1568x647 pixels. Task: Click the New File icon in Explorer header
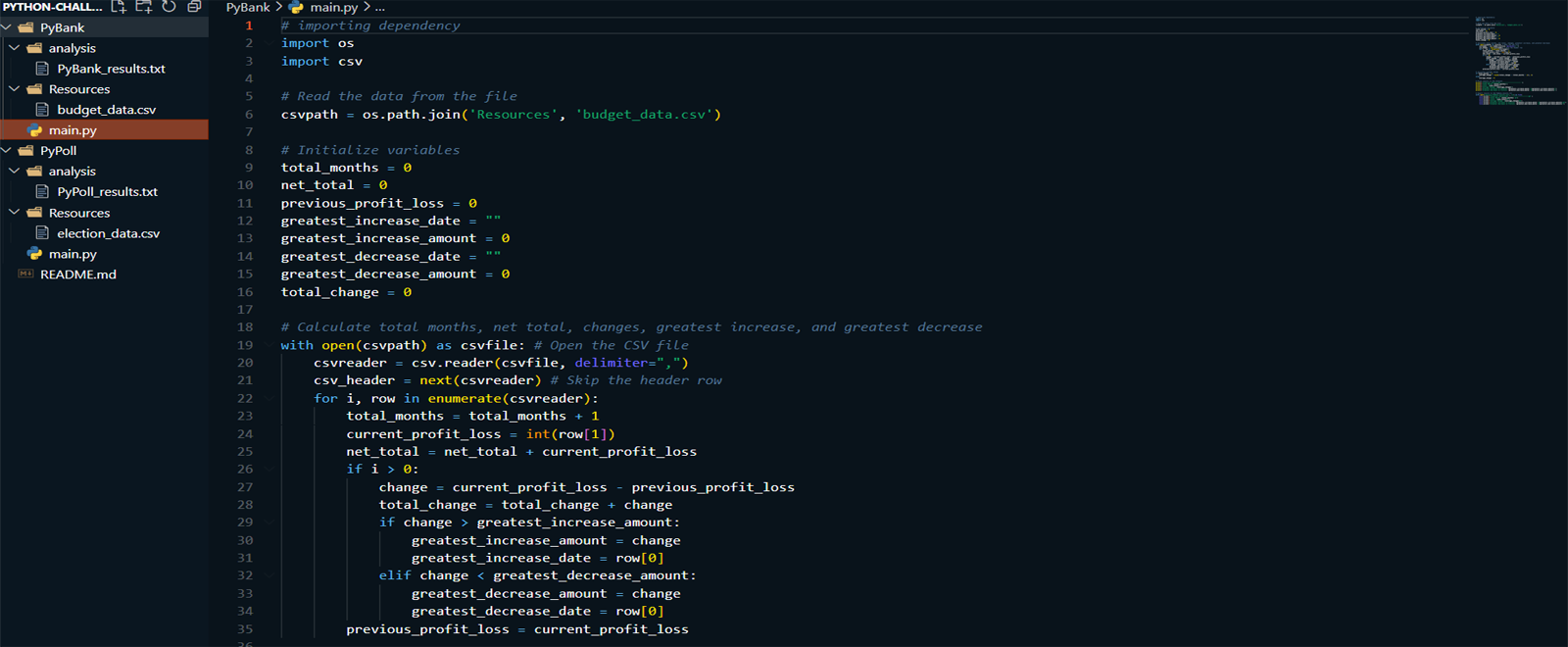pyautogui.click(x=119, y=7)
